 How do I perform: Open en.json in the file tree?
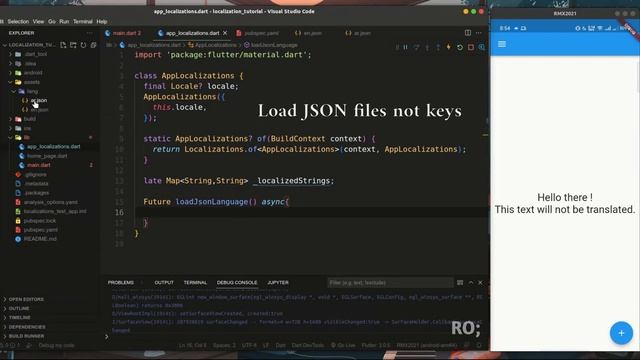(50, 110)
